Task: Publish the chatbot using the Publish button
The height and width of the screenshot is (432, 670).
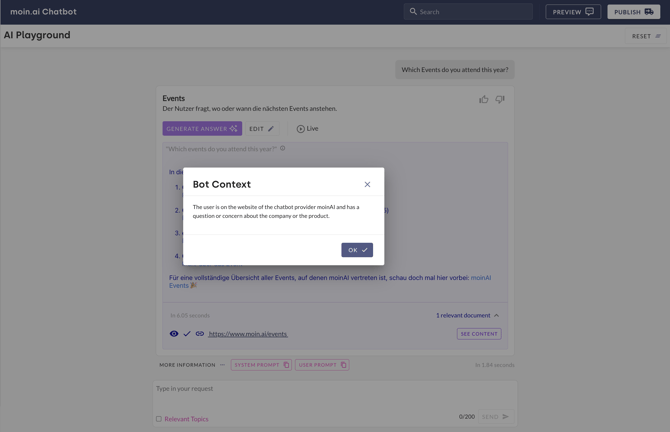Action: [x=634, y=12]
